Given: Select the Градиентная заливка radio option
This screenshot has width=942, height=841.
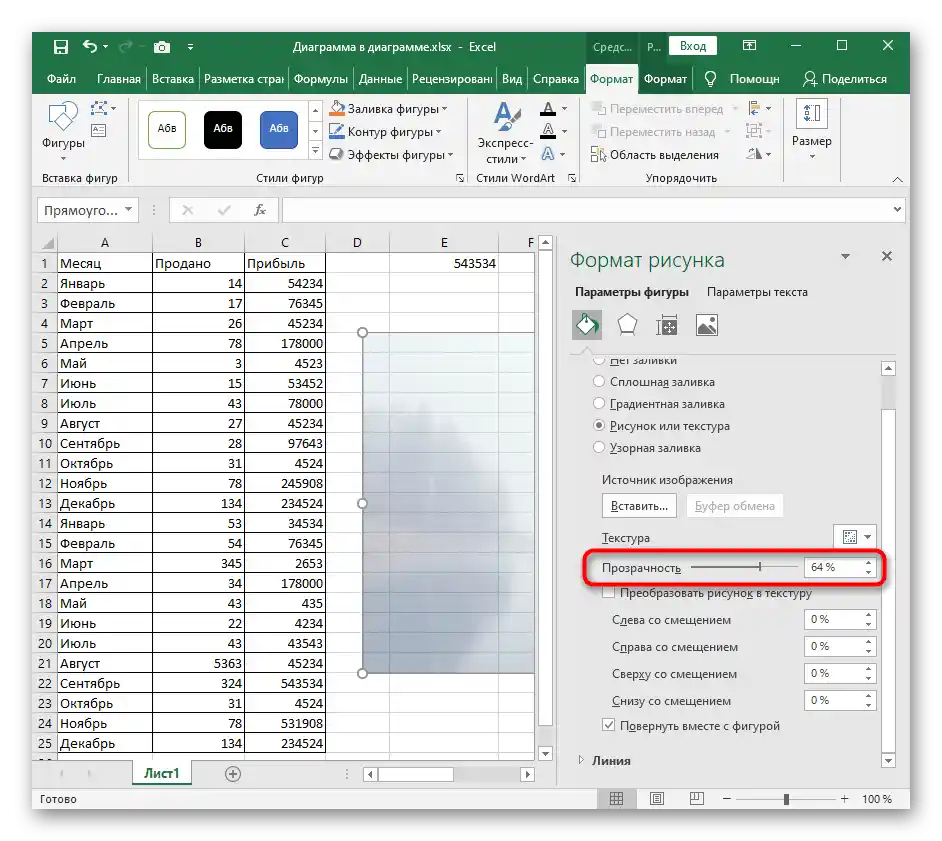Looking at the screenshot, I should pos(599,404).
